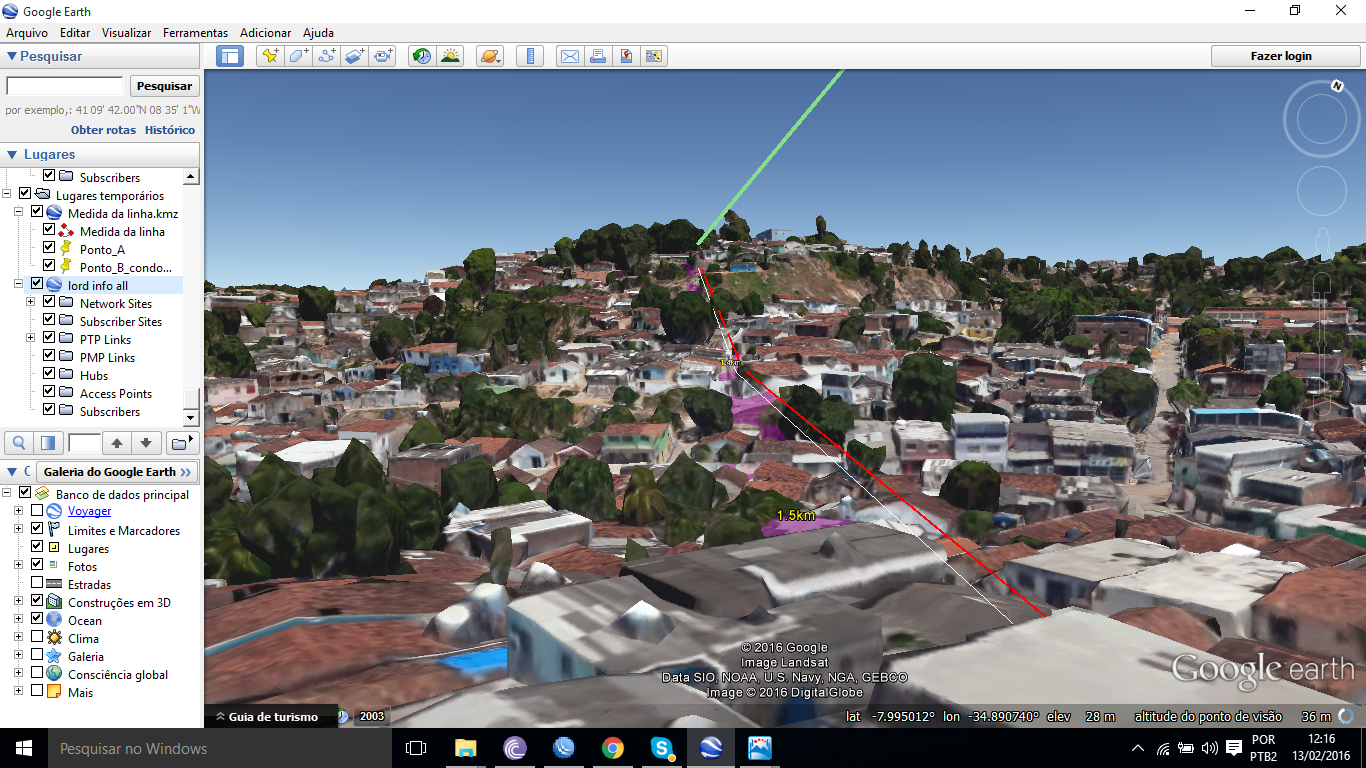Click the historical imagery clock beside 2003

pyautogui.click(x=343, y=716)
